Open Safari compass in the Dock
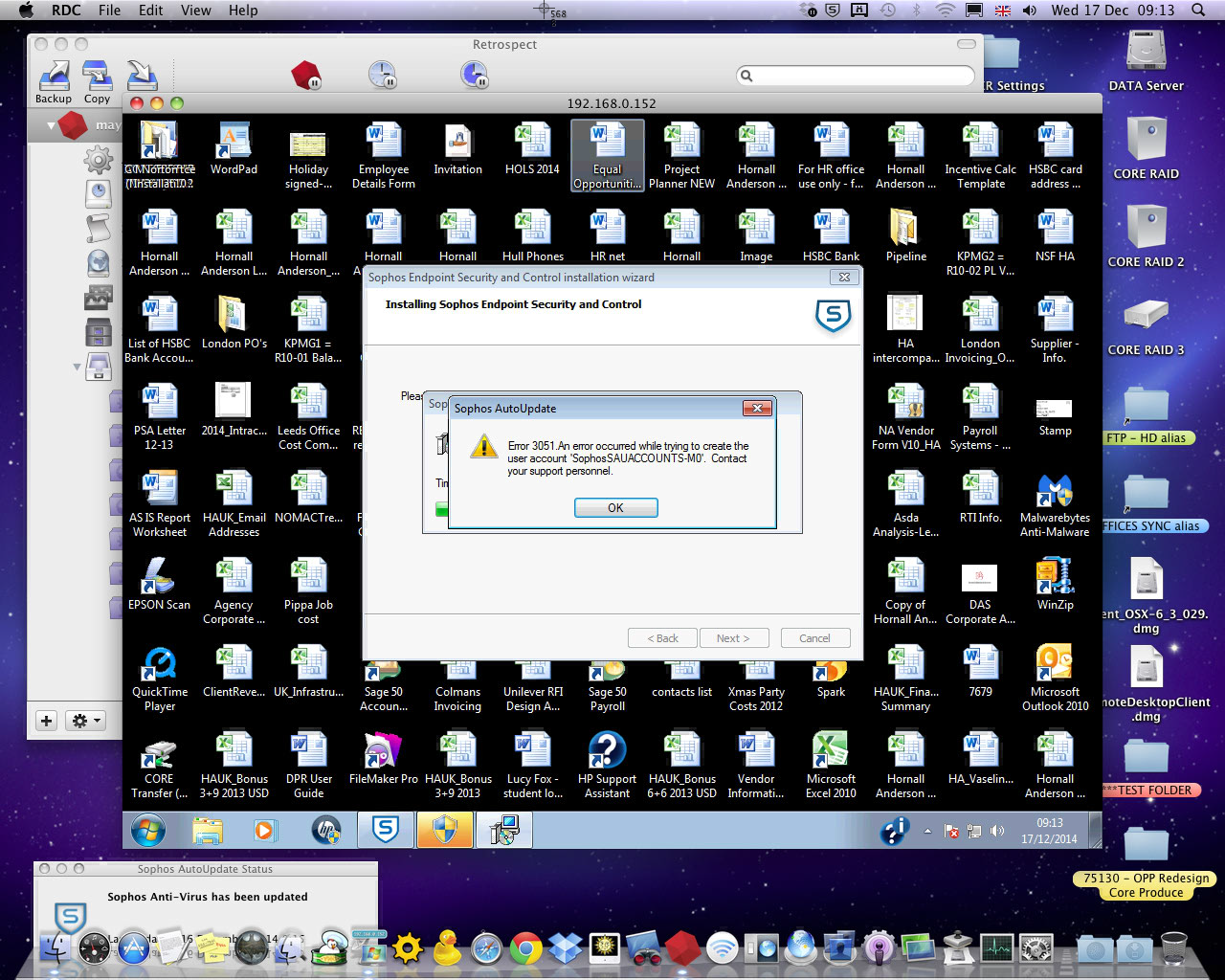This screenshot has width=1225, height=980. (x=486, y=948)
